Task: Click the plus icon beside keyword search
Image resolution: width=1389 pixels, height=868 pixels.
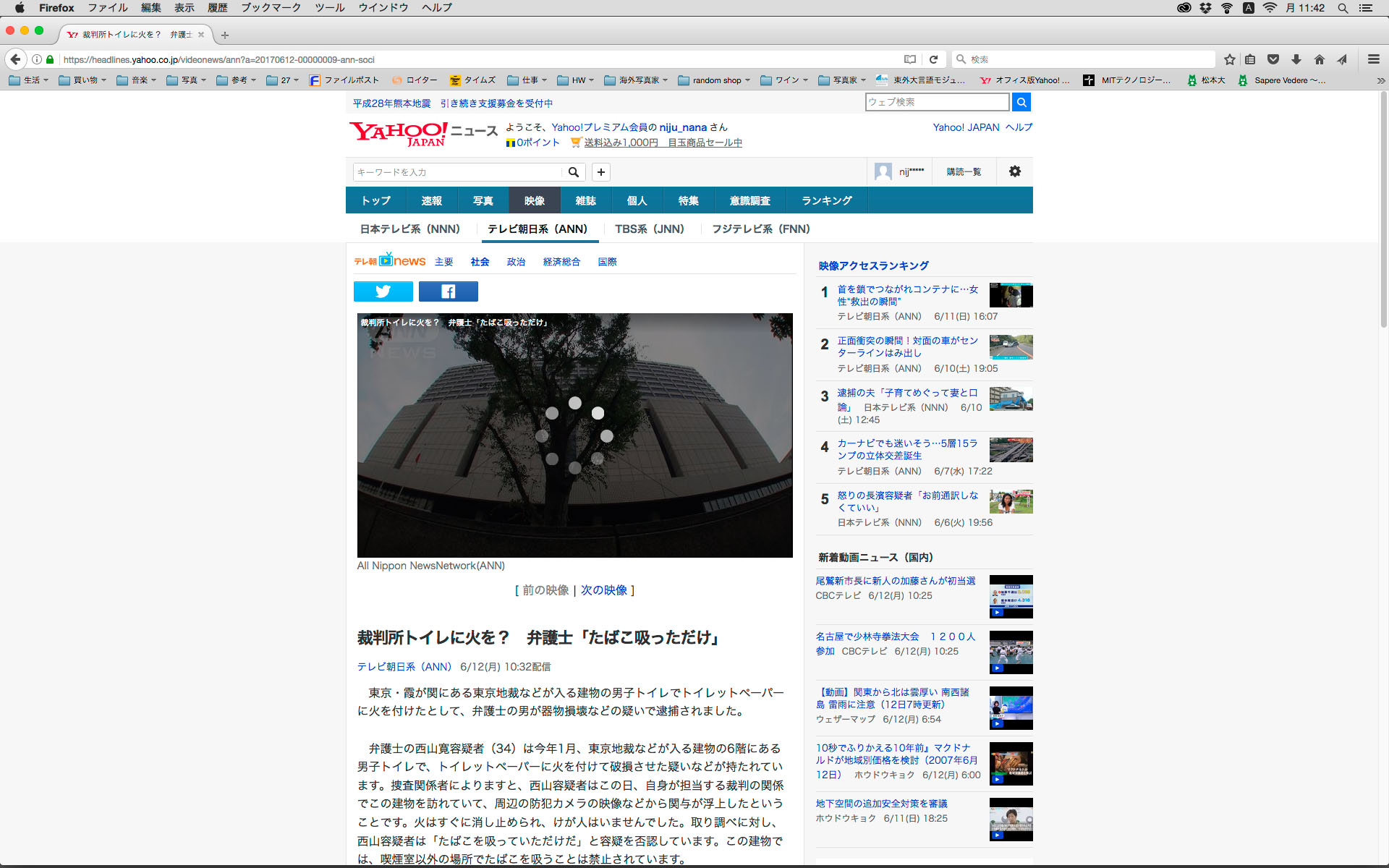Action: point(600,172)
